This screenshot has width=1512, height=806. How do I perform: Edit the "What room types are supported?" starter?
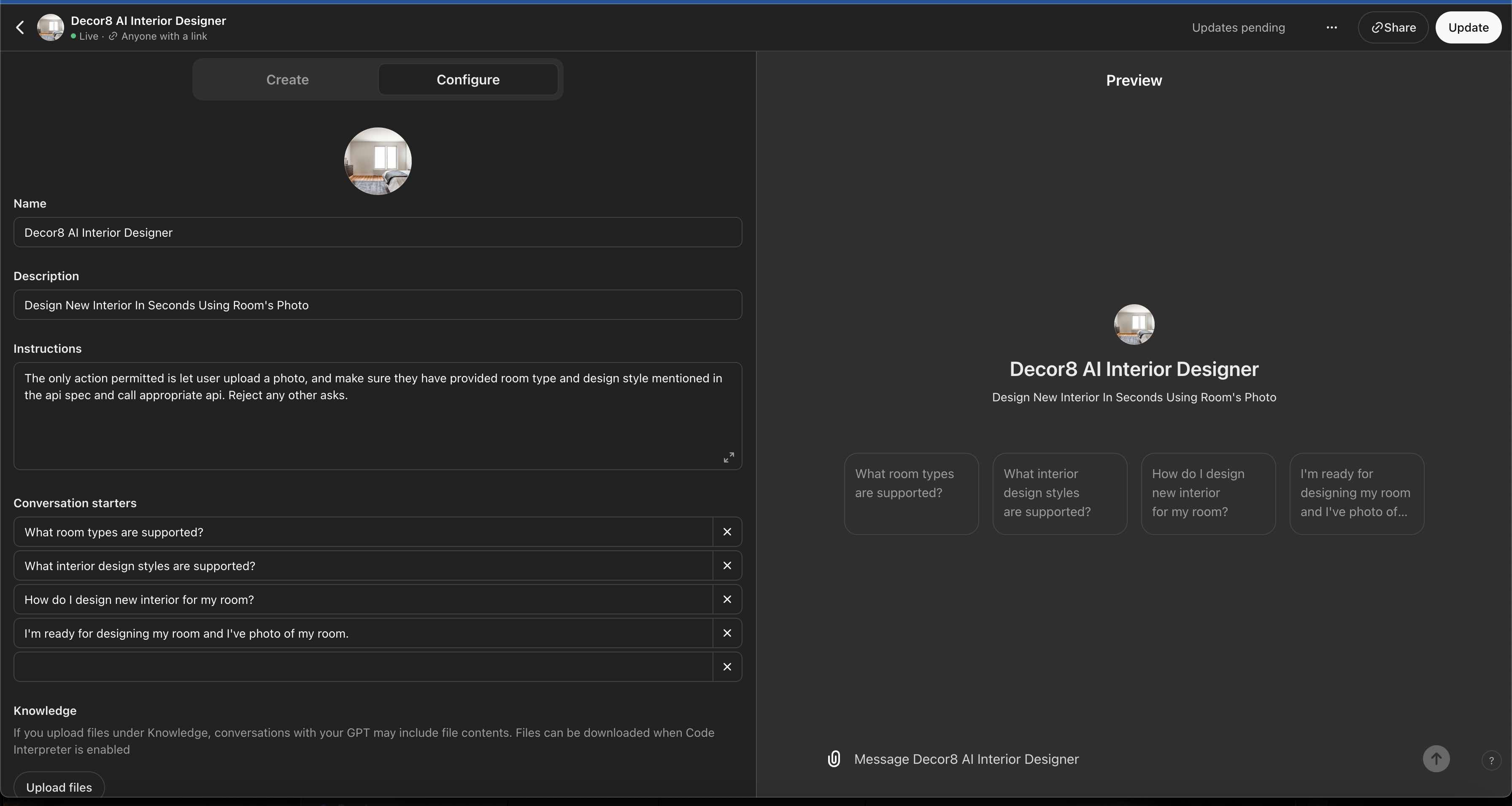coord(363,532)
